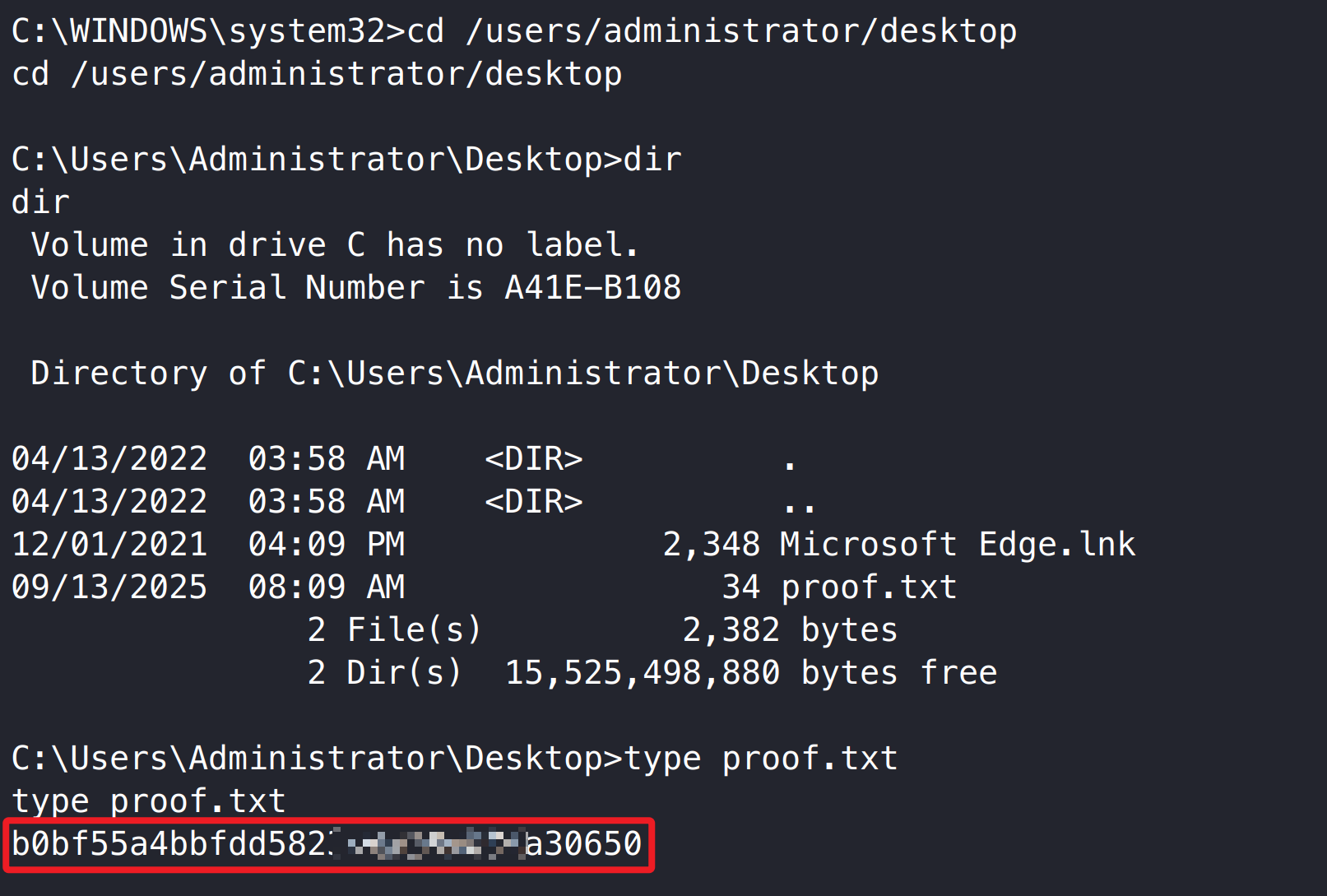Screen dimensions: 1327x896
Task: Click the first <DIR> marker
Action: [533, 459]
